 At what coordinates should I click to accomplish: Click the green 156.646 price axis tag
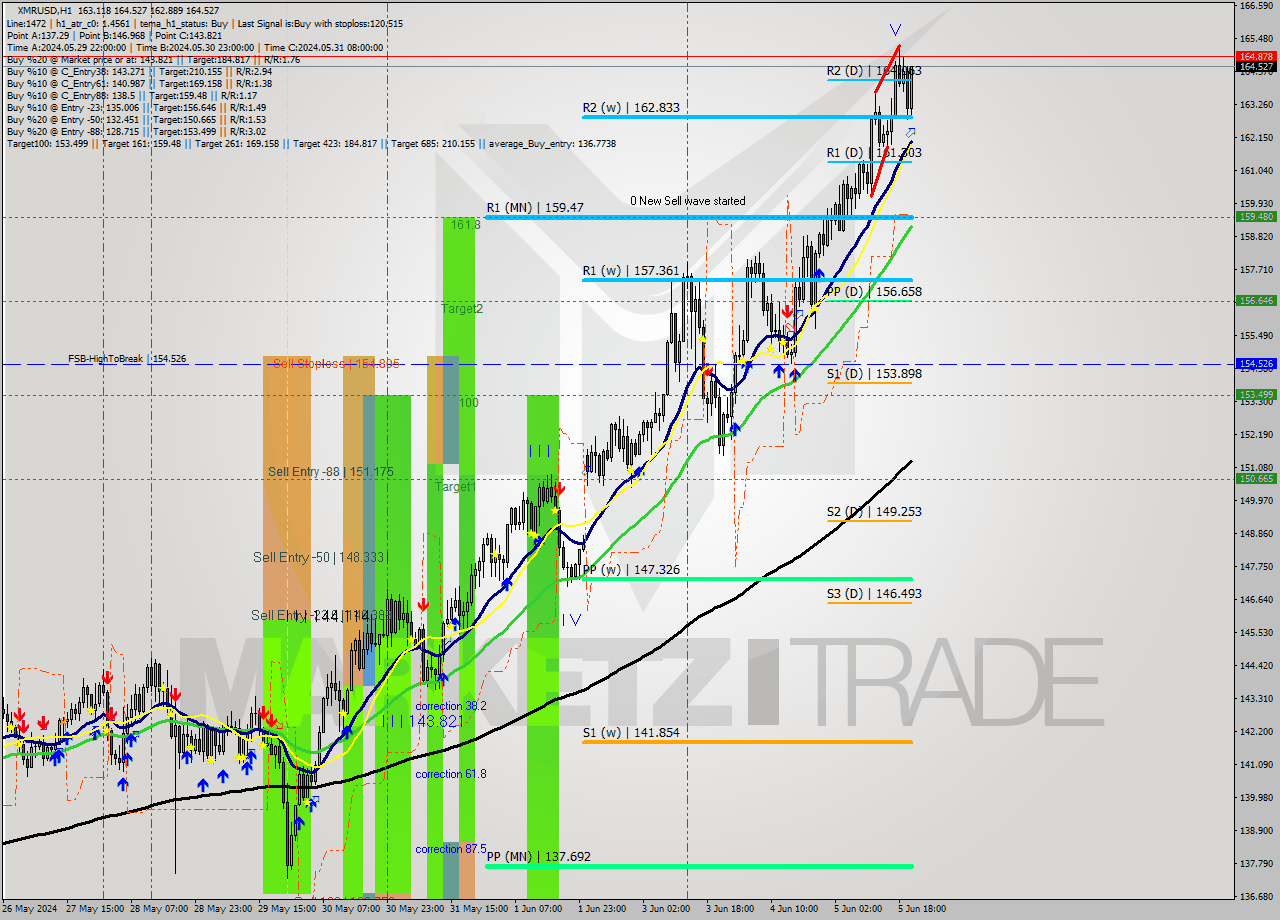[x=1256, y=300]
